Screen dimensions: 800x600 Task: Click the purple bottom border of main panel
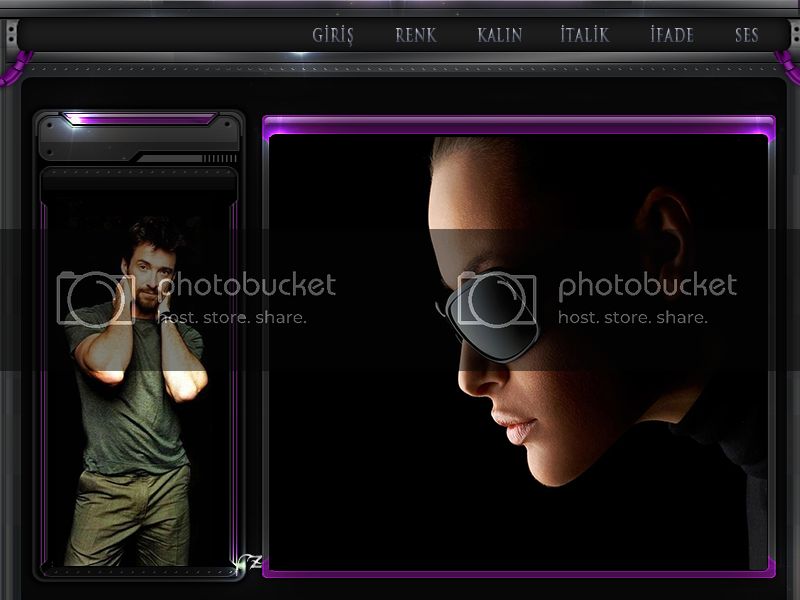coord(518,574)
